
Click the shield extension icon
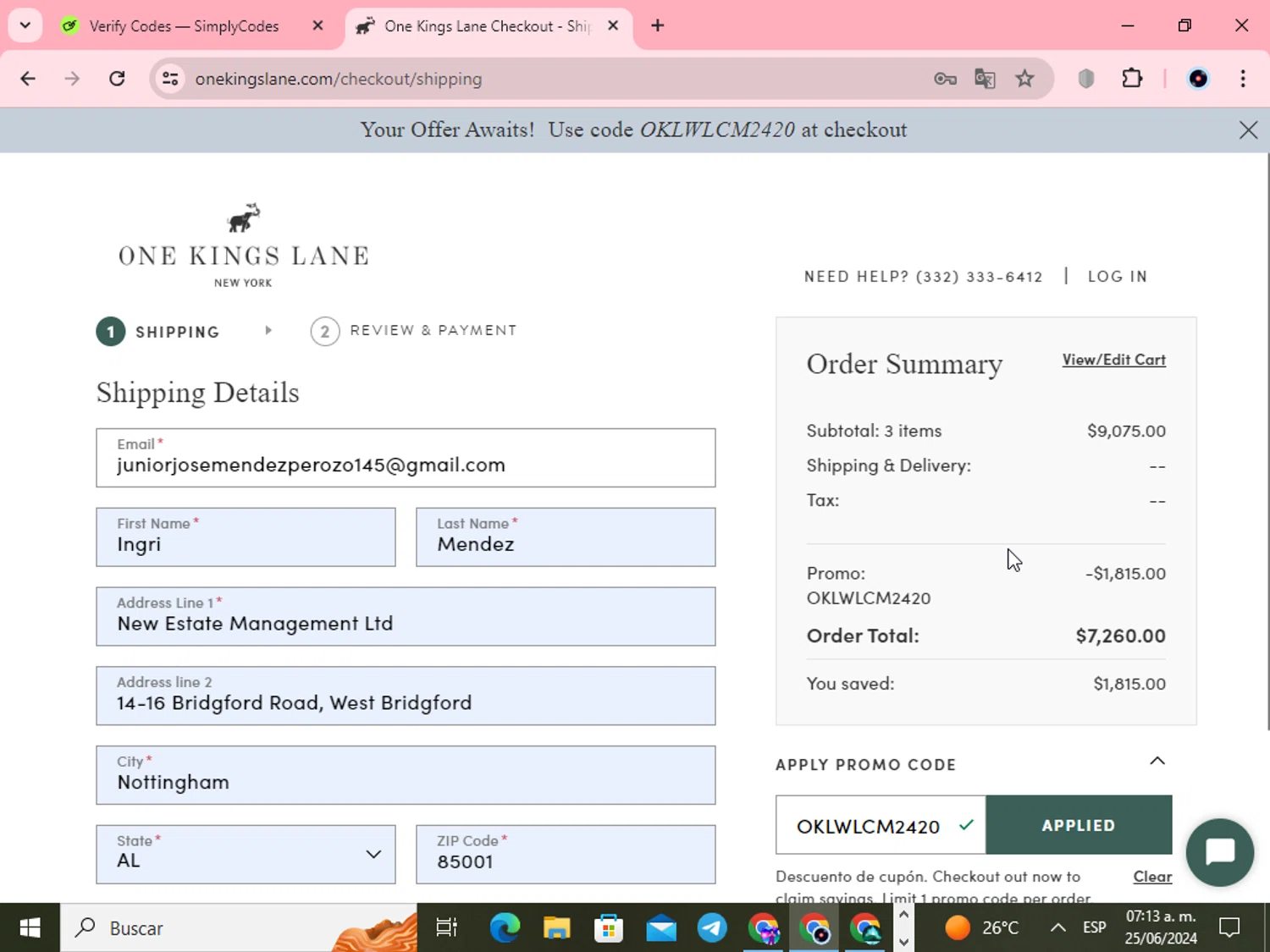click(1086, 79)
